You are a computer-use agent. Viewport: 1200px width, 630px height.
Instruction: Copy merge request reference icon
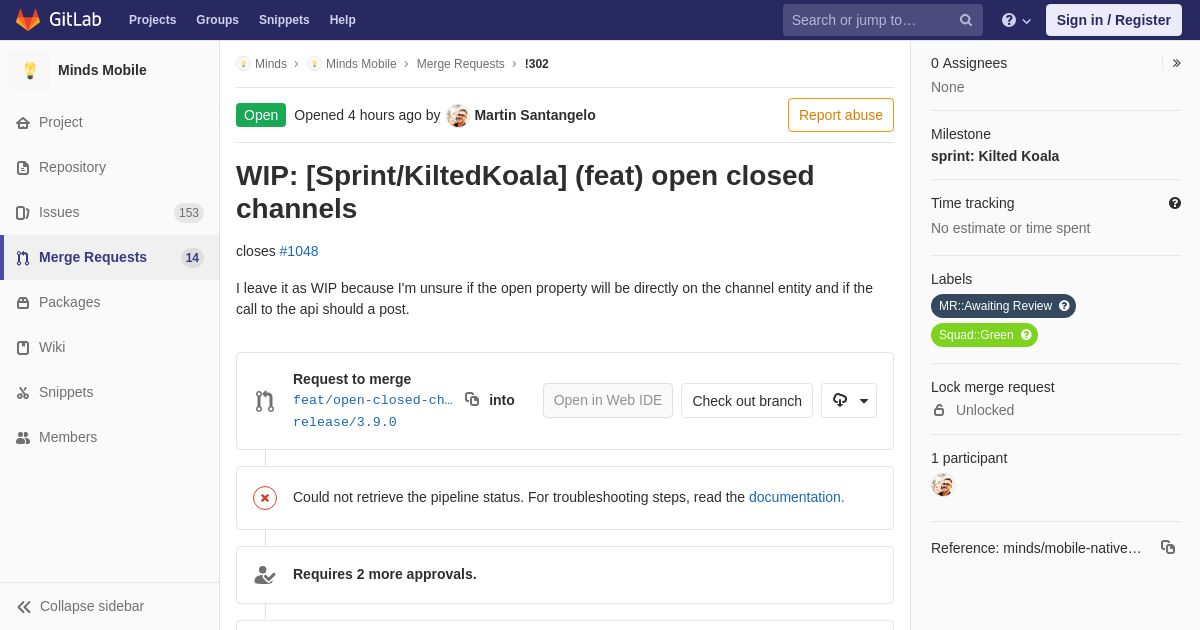point(1168,547)
